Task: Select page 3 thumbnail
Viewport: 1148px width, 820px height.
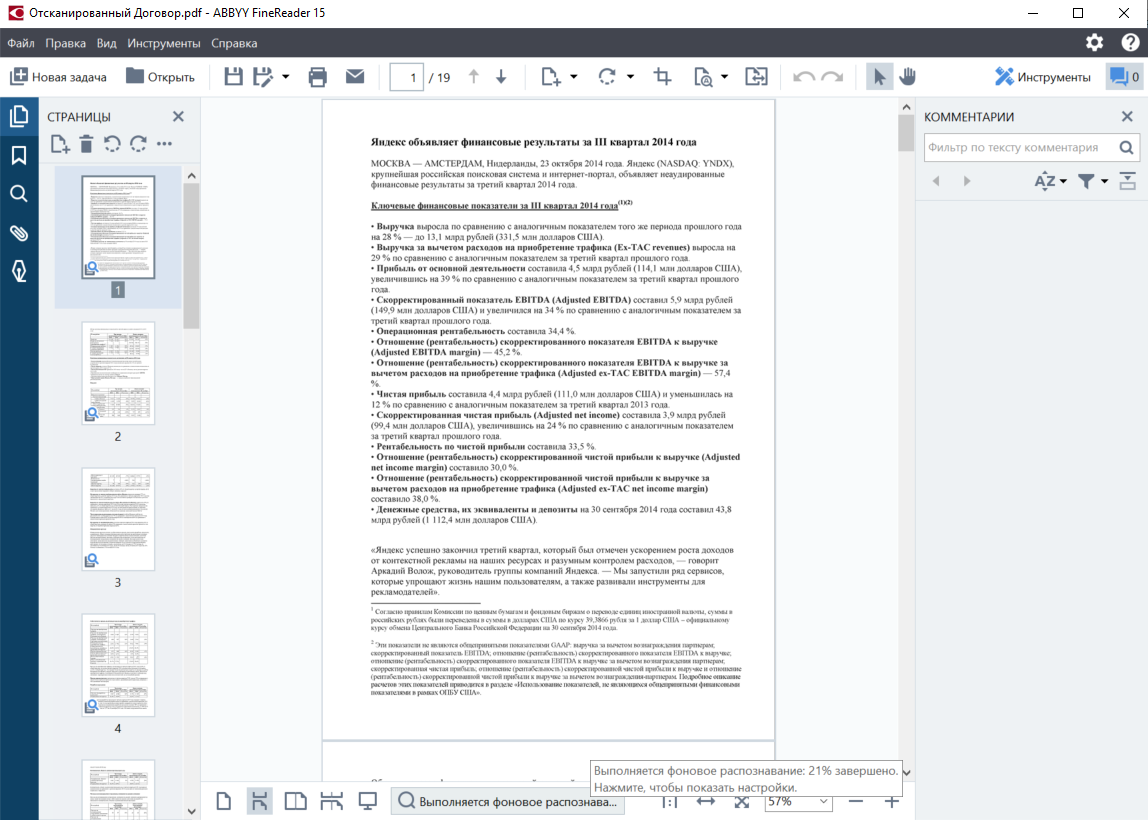Action: tap(118, 519)
